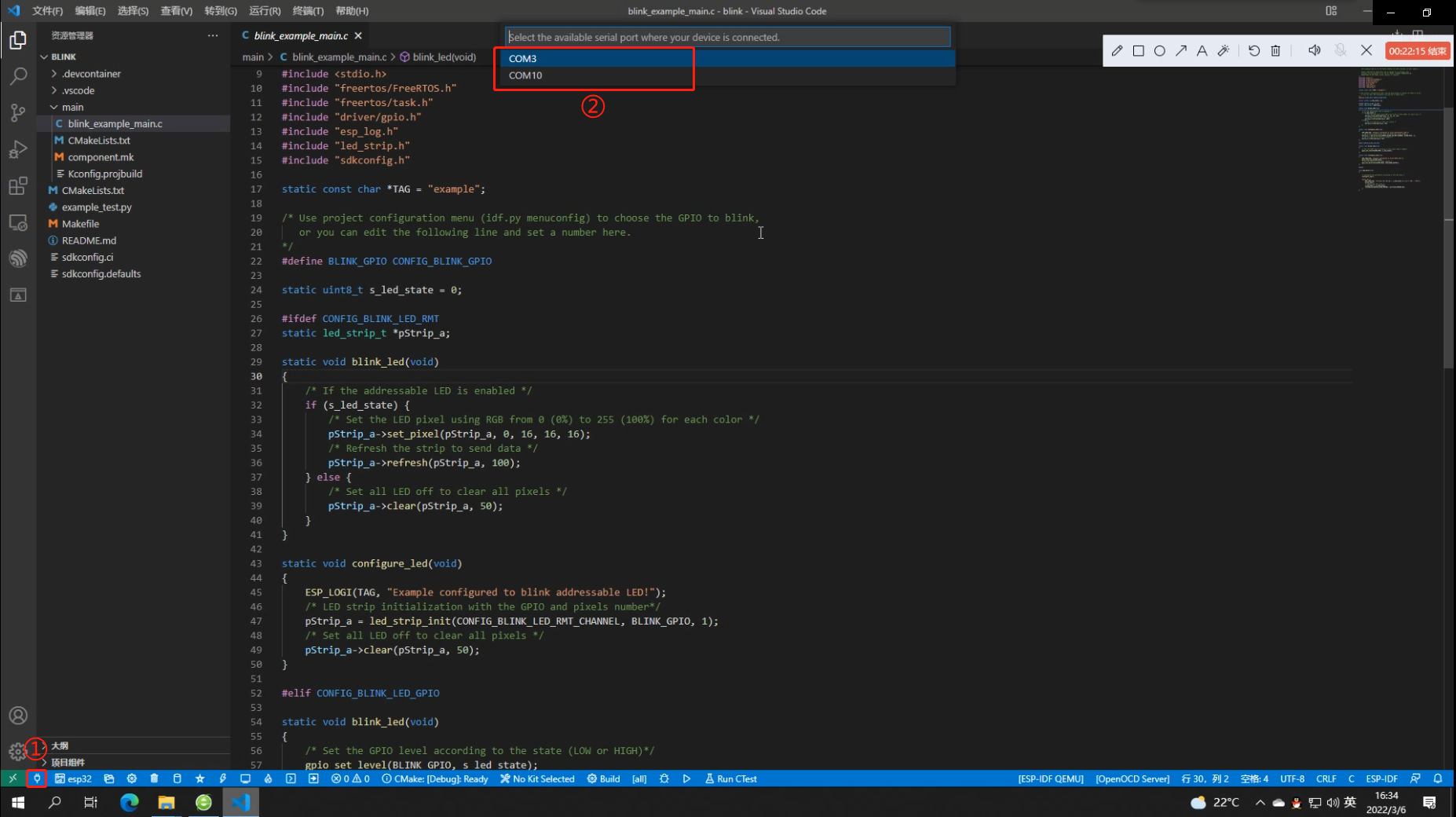Open the 文件(F) menu
Viewport: 1456px width, 817px height.
[47, 11]
